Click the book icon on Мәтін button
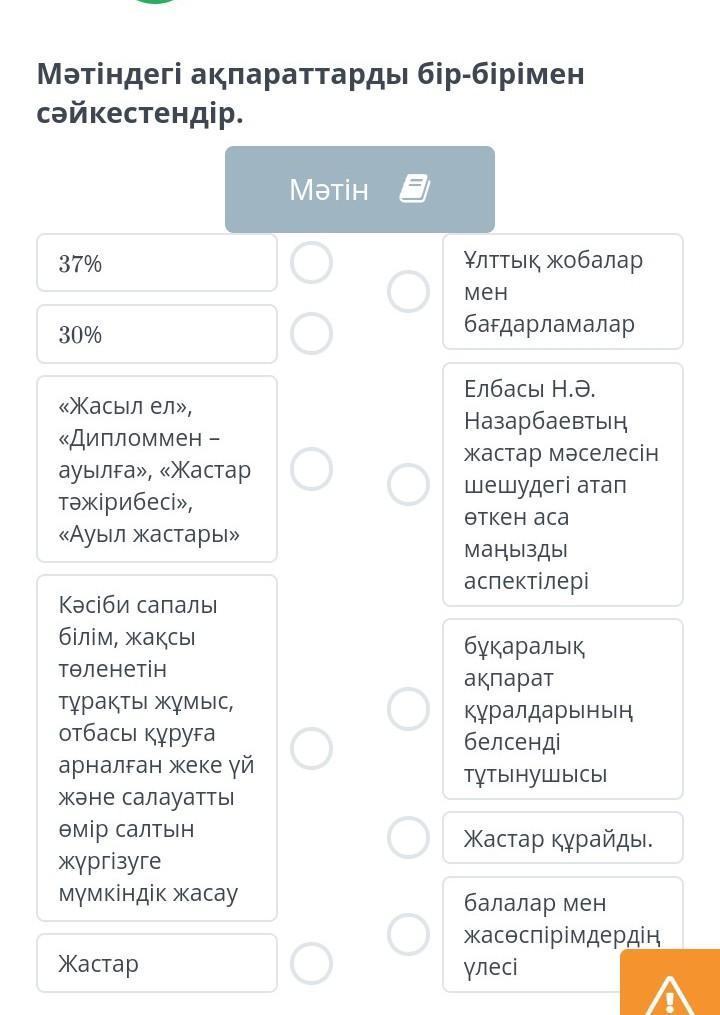Viewport: 720px width, 1015px height. click(414, 190)
